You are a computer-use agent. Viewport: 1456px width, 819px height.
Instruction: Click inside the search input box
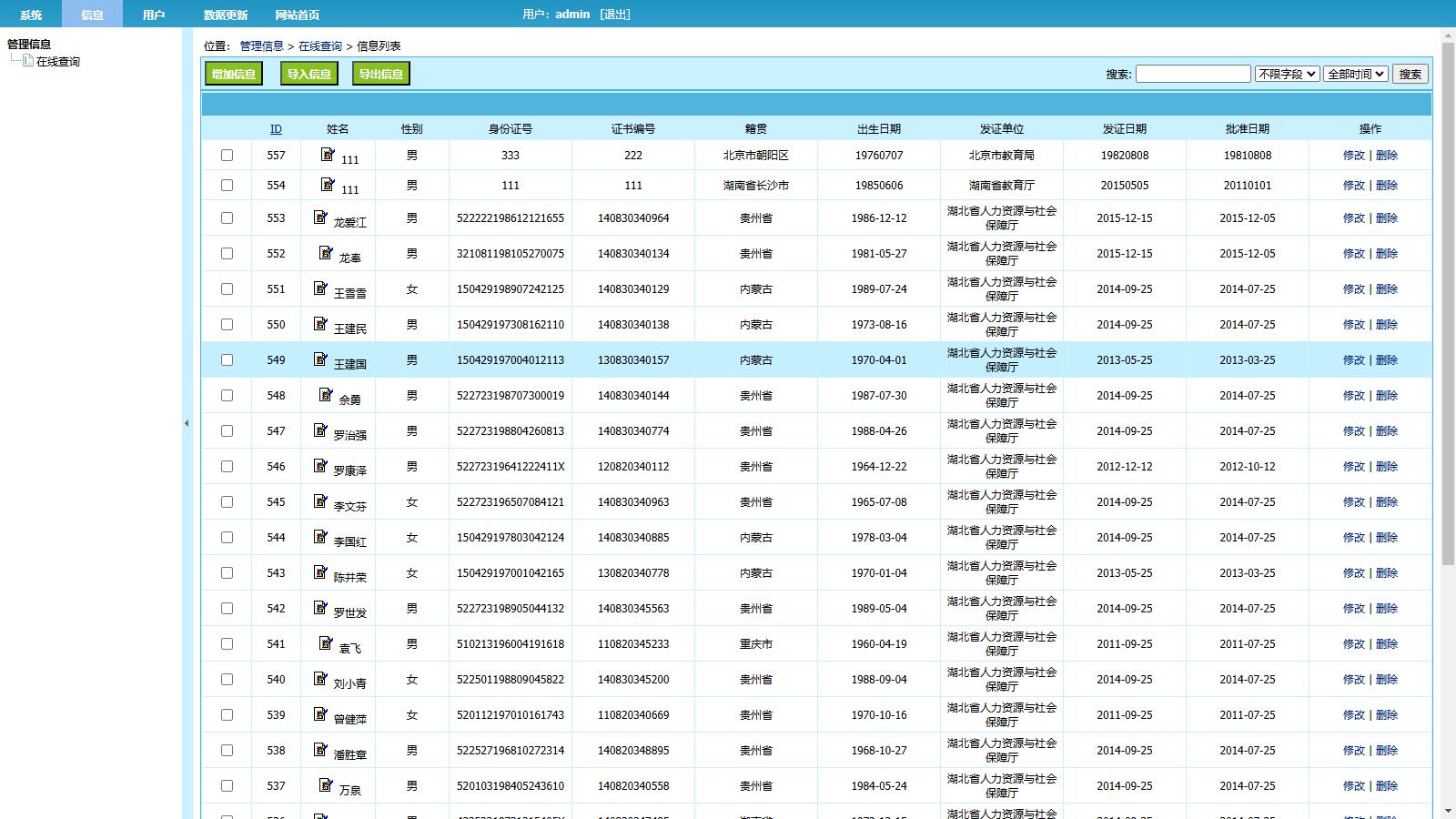point(1193,74)
